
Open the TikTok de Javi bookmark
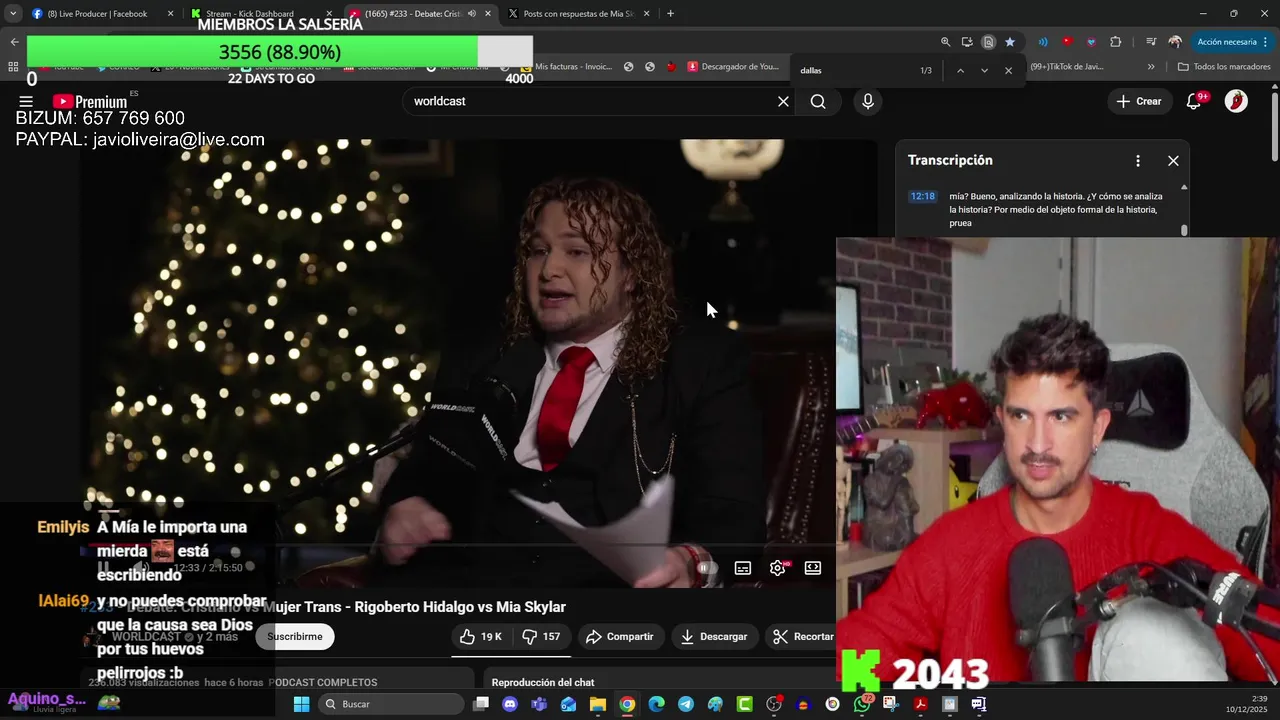pyautogui.click(x=1066, y=67)
